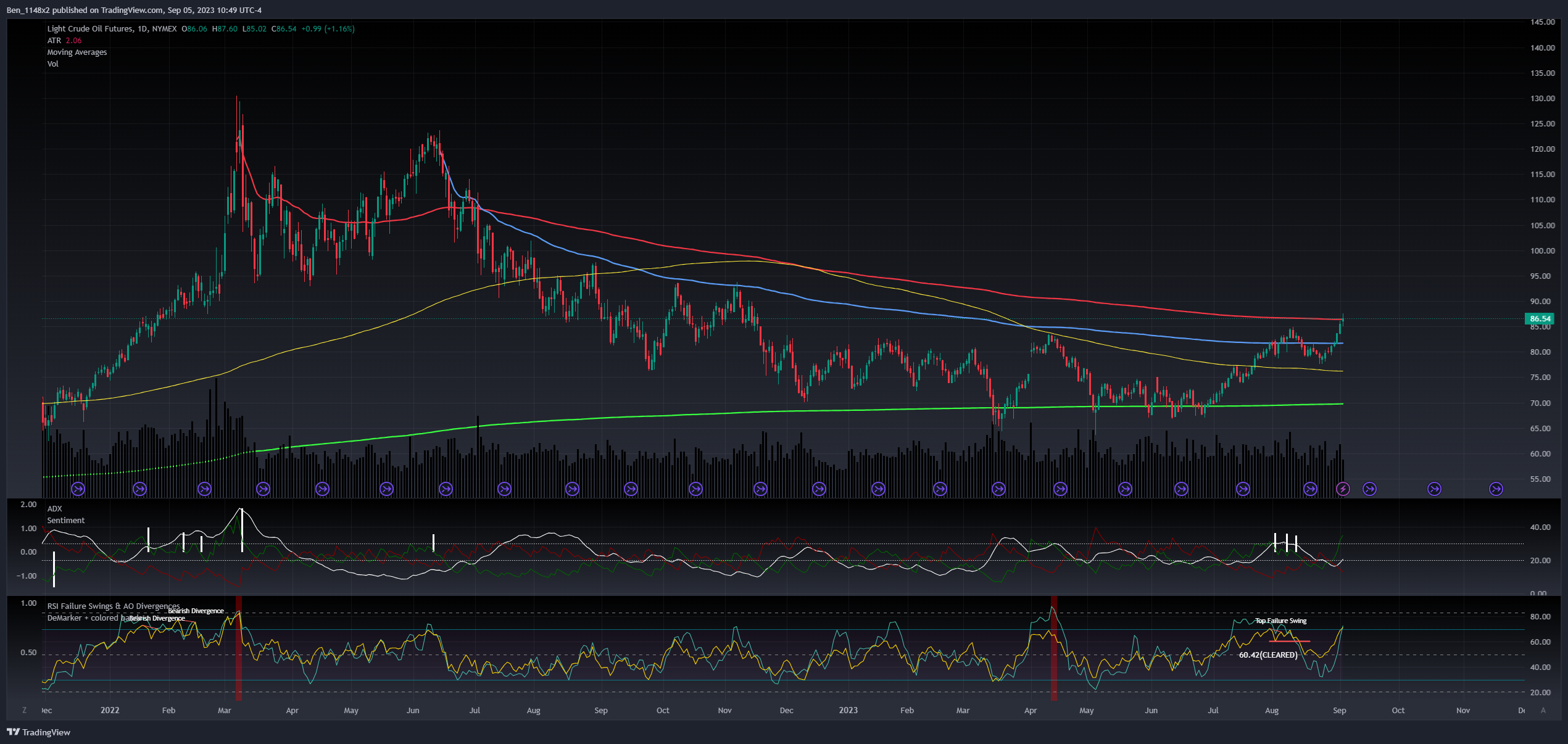Click the +0.99 (+1.16%) price change text
Image resolution: width=1568 pixels, height=744 pixels.
point(328,29)
